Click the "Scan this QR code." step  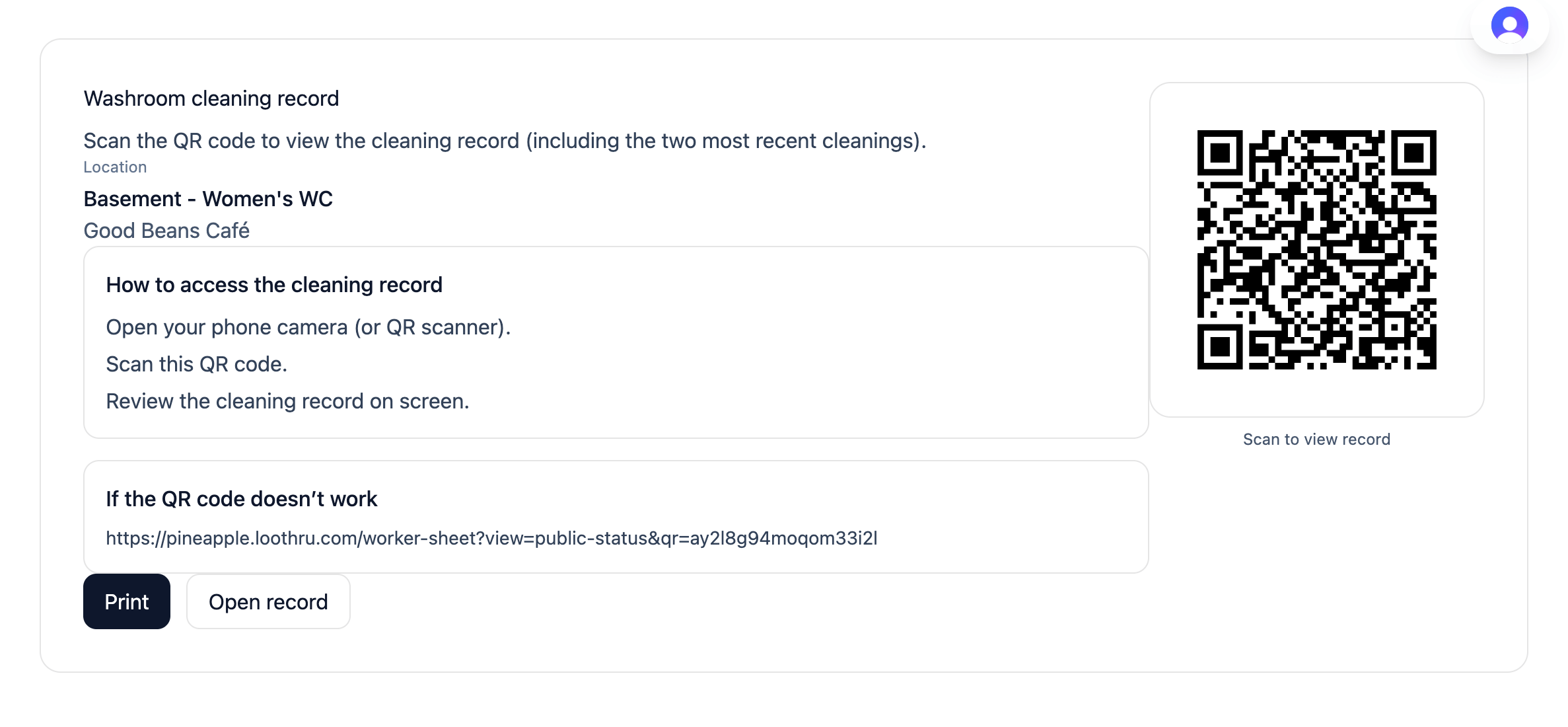197,364
